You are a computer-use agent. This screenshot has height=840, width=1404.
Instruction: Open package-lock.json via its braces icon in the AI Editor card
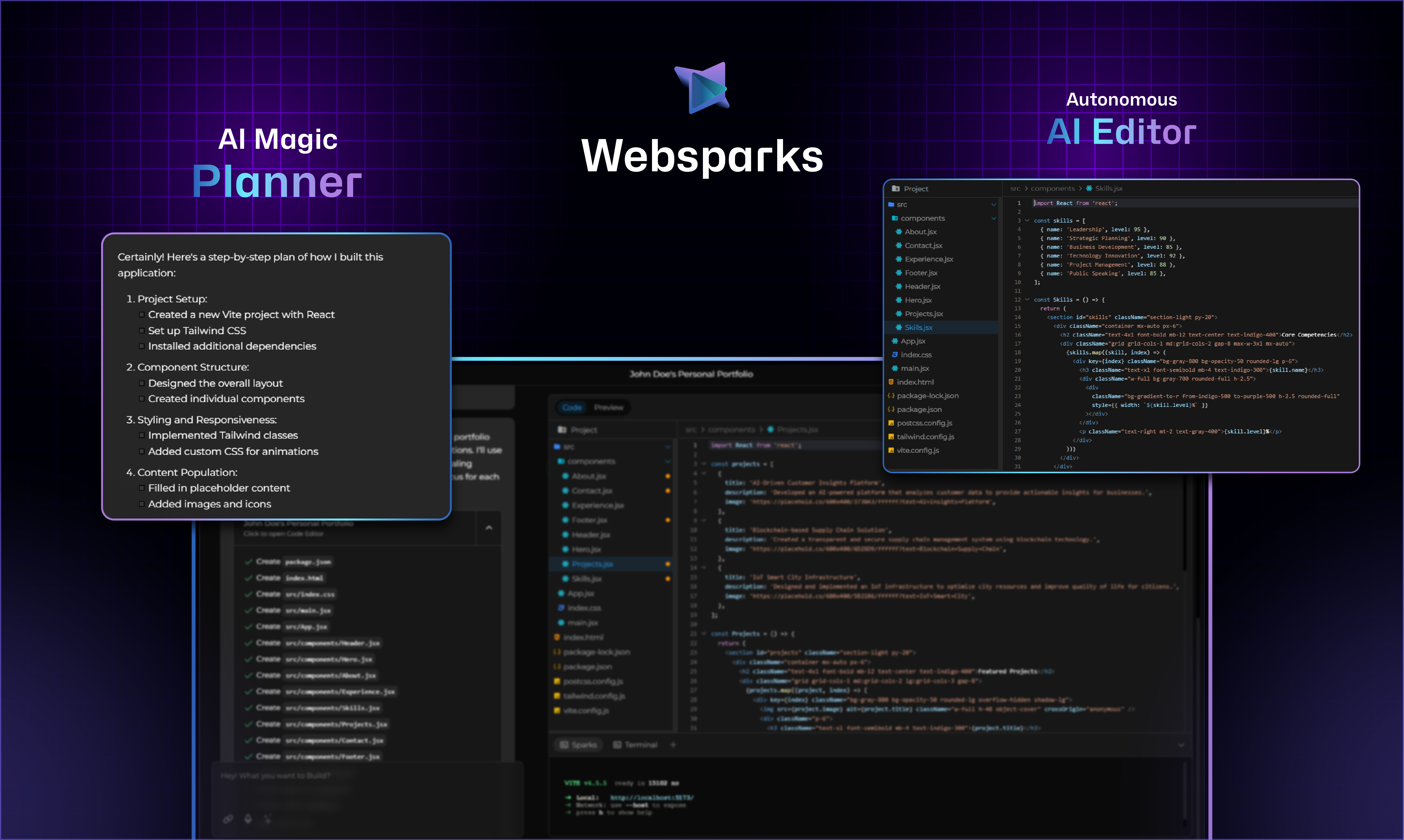point(891,396)
